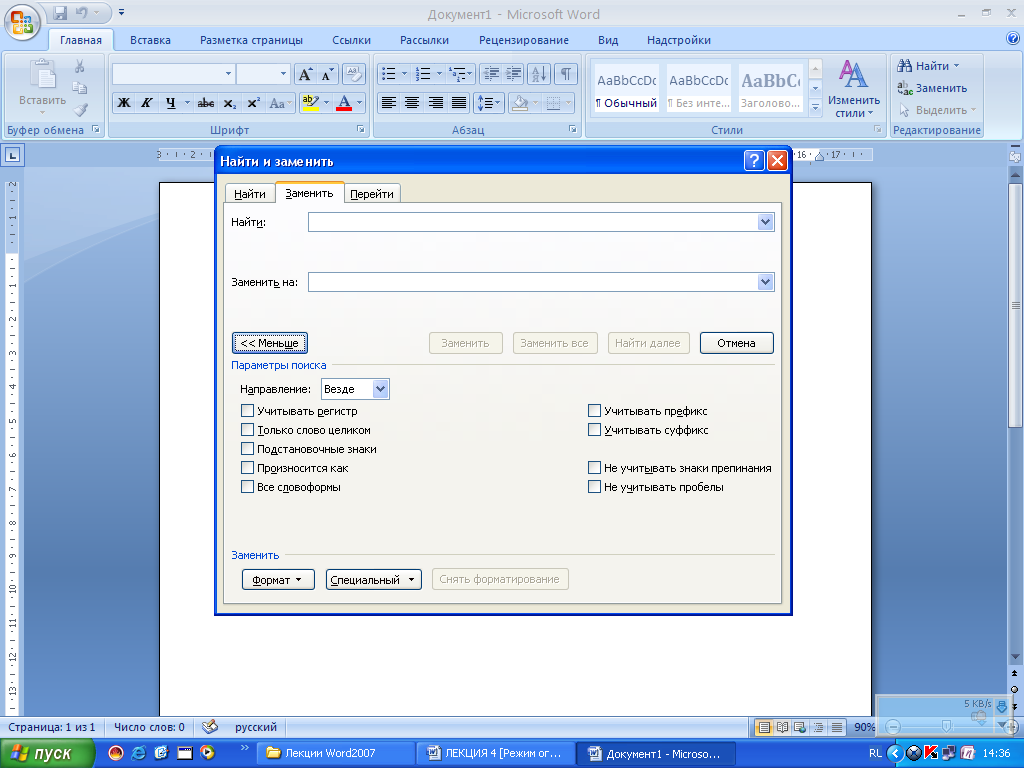Apply strikethrough formatting
Image resolution: width=1024 pixels, height=768 pixels.
coord(206,103)
